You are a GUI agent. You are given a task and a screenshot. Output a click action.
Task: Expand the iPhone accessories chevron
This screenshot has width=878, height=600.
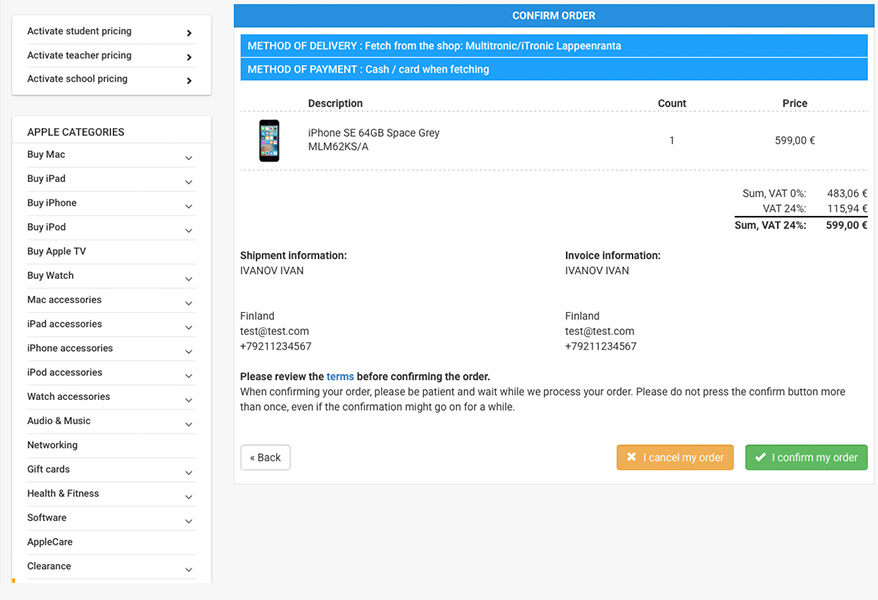click(x=189, y=351)
